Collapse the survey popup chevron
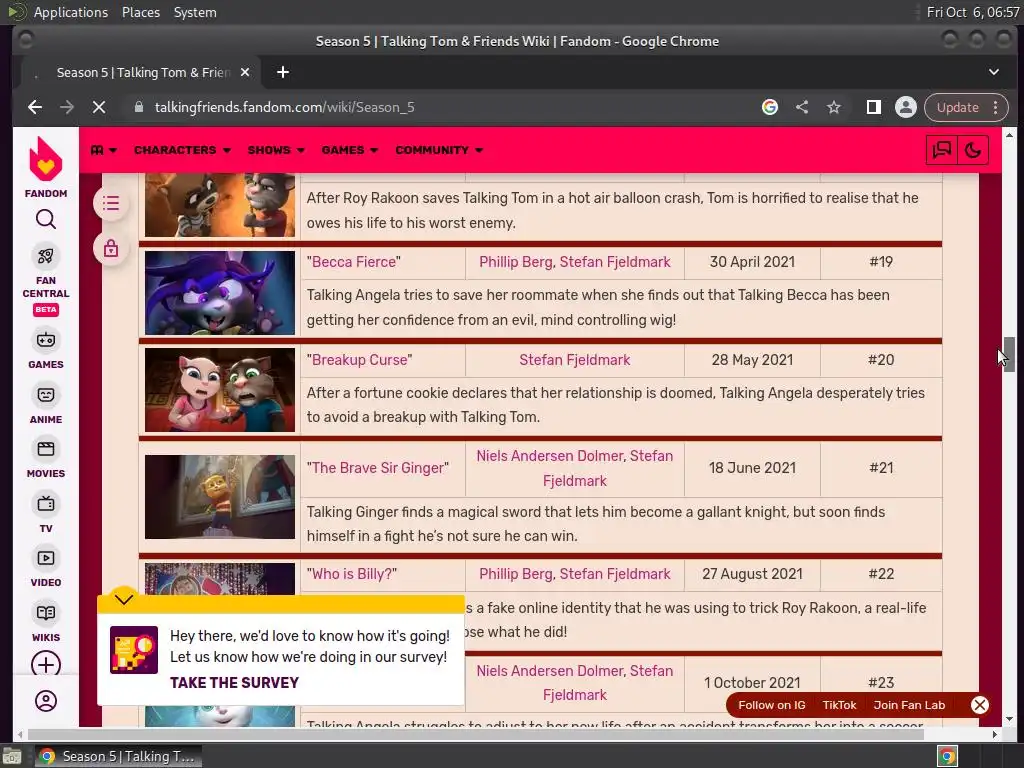This screenshot has width=1024, height=768. 123,600
